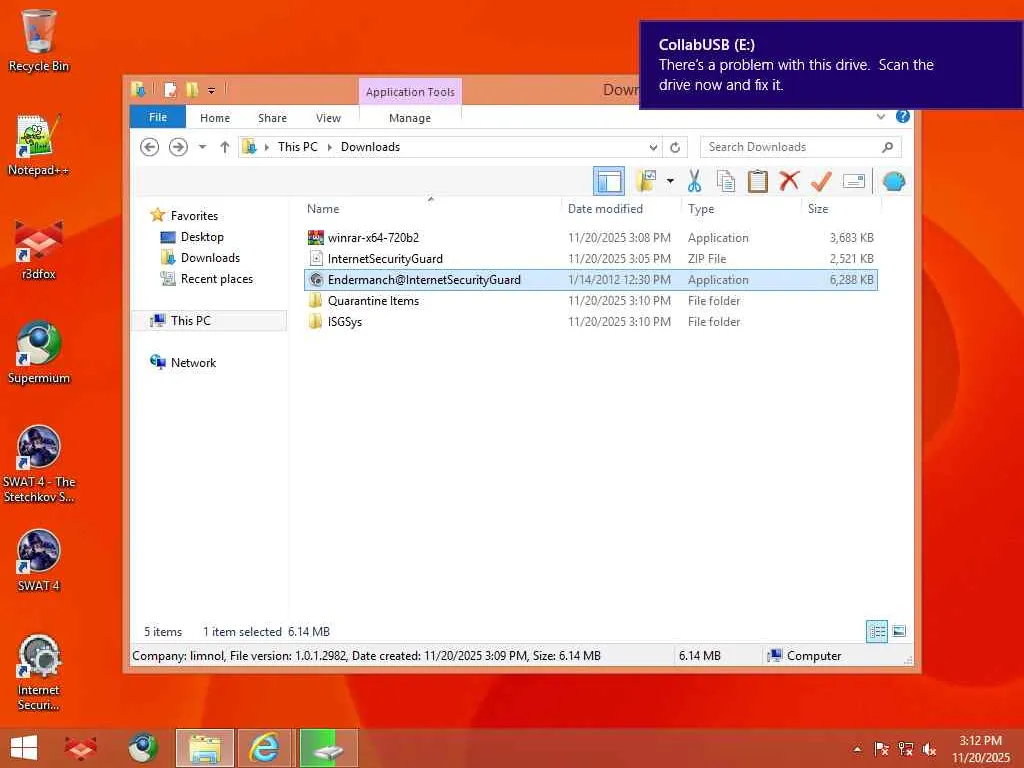The height and width of the screenshot is (768, 1024).
Task: Select Endermanch@InternetSecurityGuard application
Action: 590,280
